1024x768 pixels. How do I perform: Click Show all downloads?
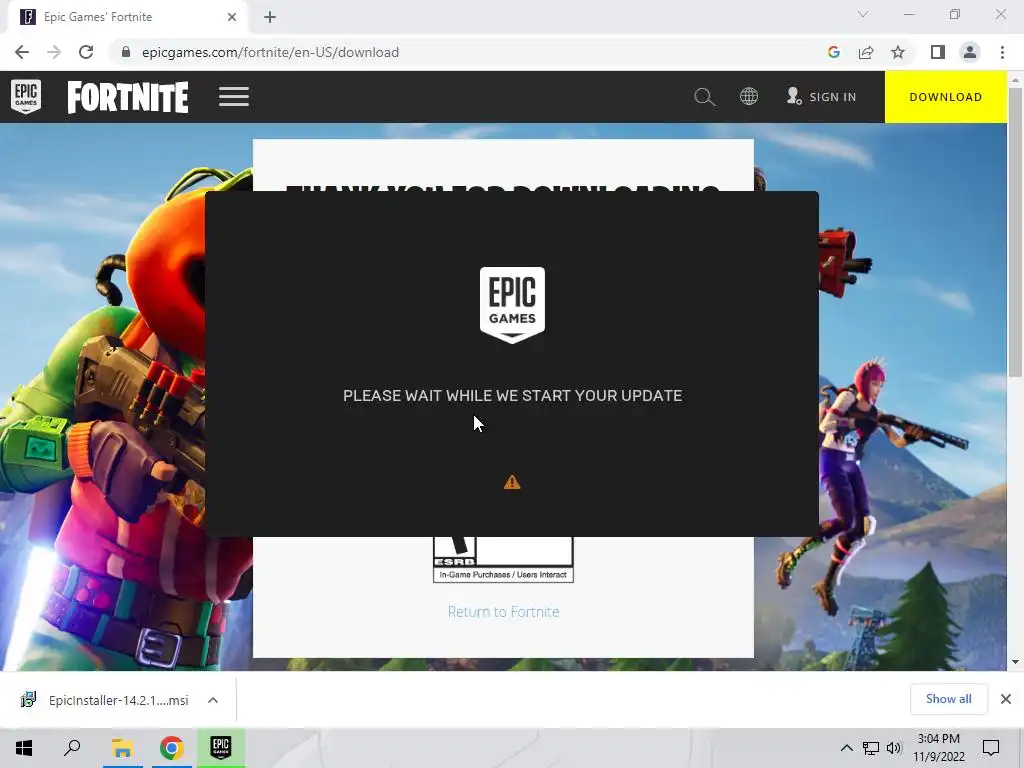point(948,699)
